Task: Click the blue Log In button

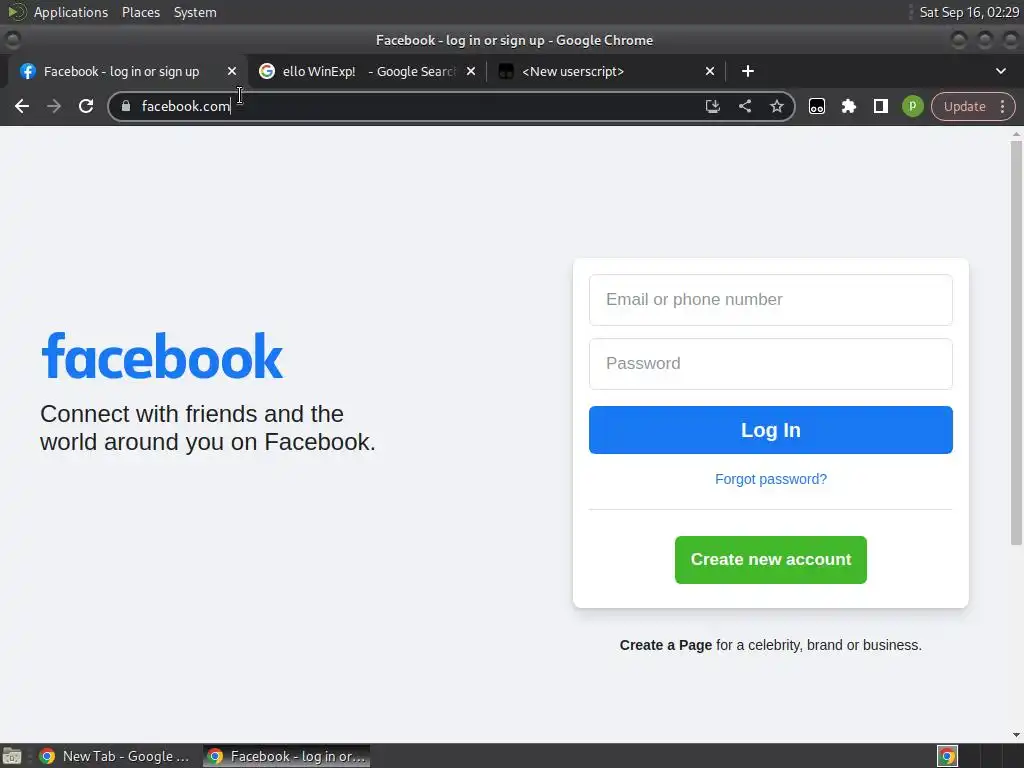Action: click(x=771, y=430)
